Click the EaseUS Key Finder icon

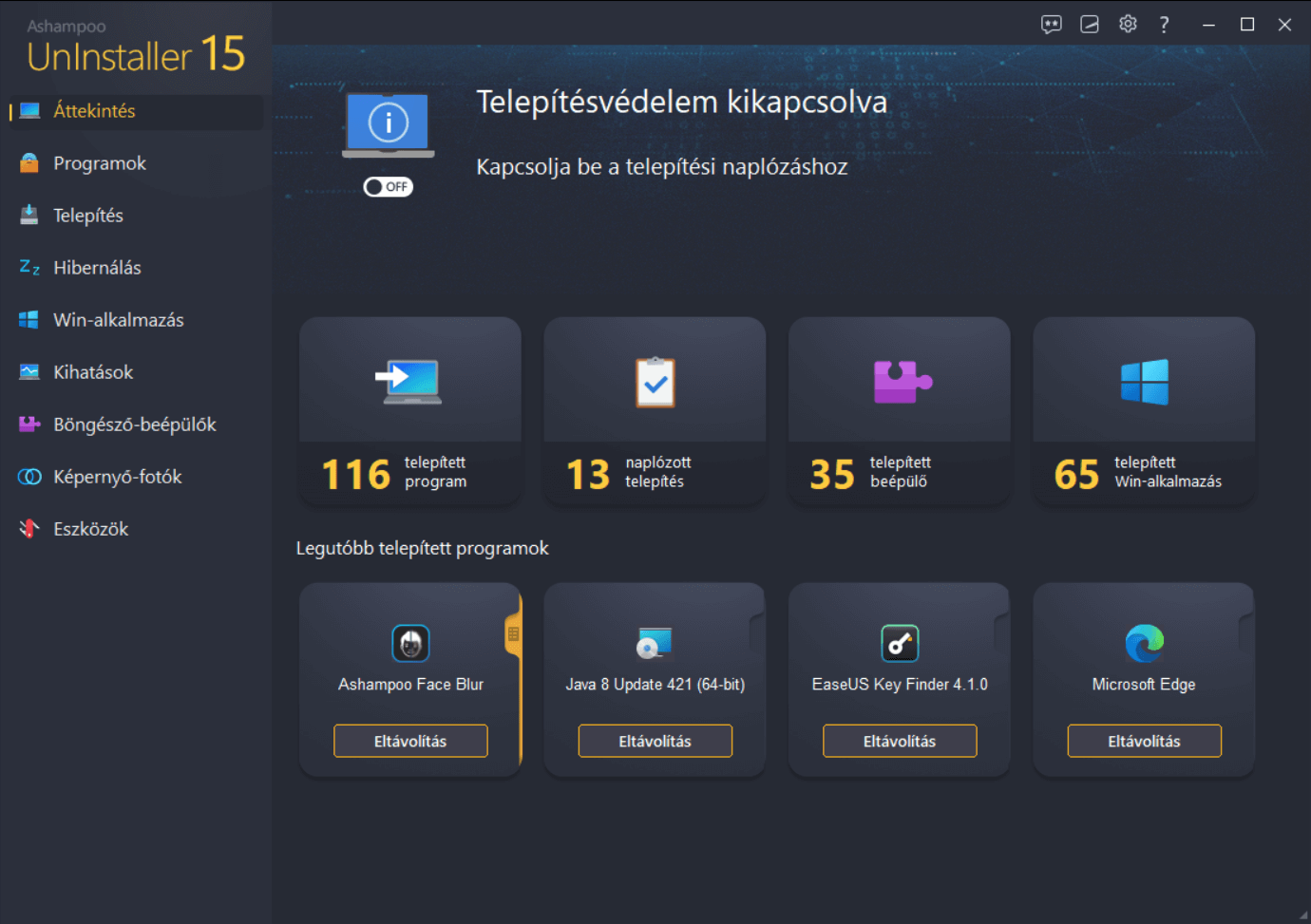tap(900, 644)
